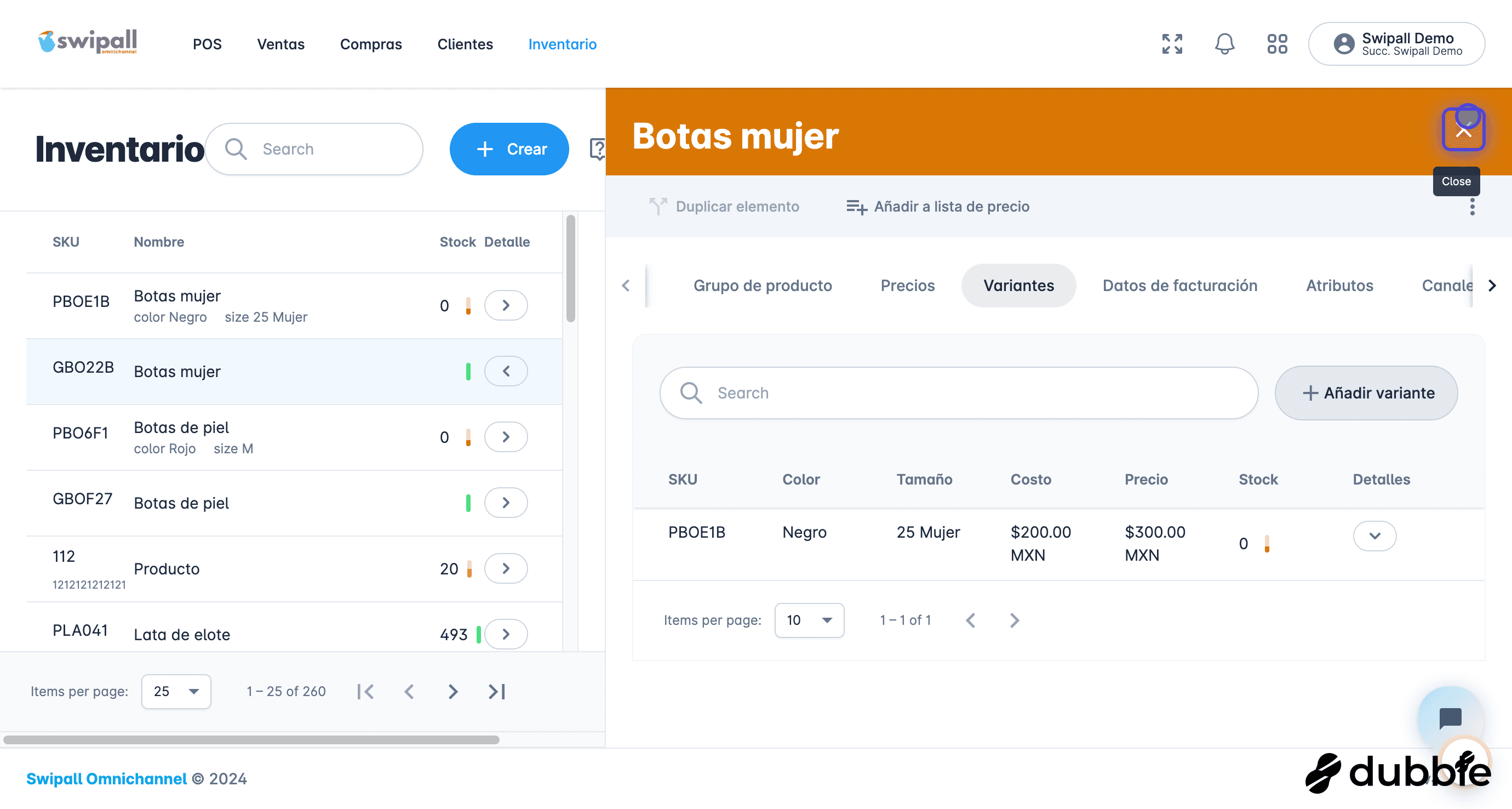The image size is (1512, 809).
Task: Click the inventory Search field
Action: pyautogui.click(x=314, y=149)
